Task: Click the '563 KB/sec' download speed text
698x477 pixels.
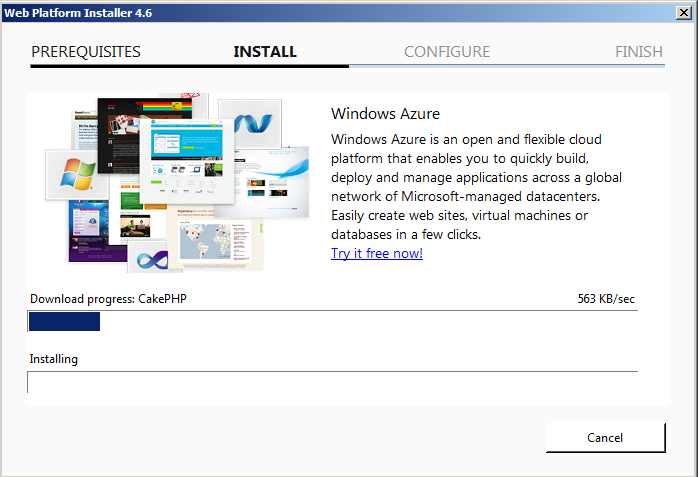Action: [x=606, y=299]
